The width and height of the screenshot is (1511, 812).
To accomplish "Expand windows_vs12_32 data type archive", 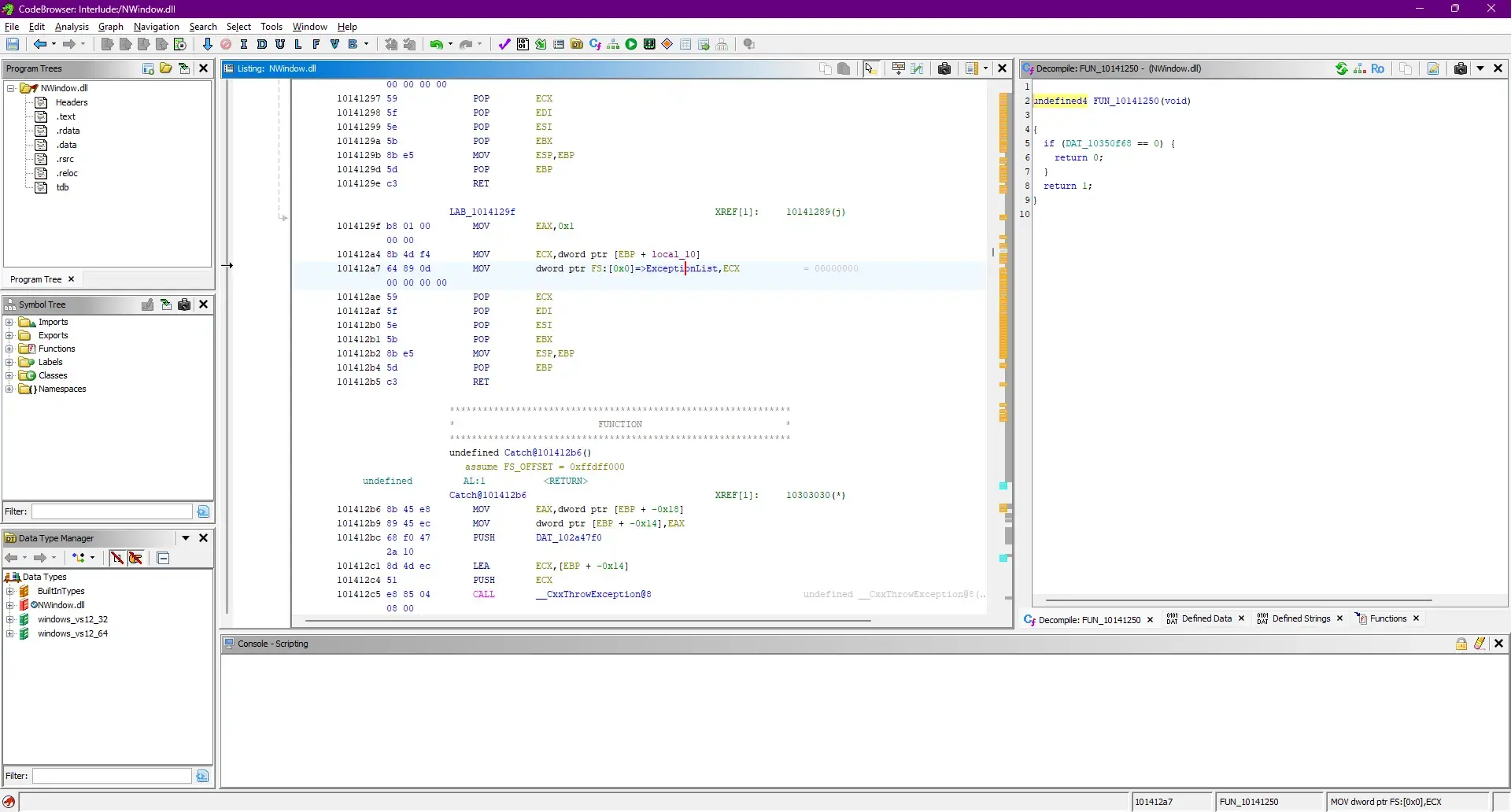I will coord(10,619).
